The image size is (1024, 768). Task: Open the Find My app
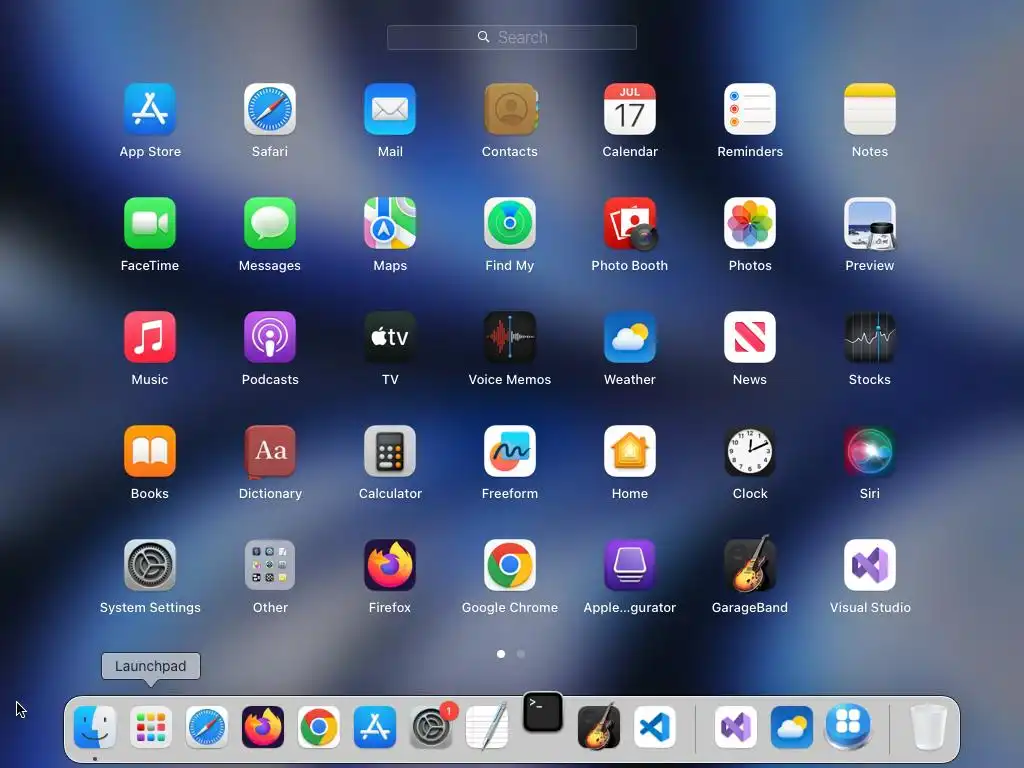(510, 223)
